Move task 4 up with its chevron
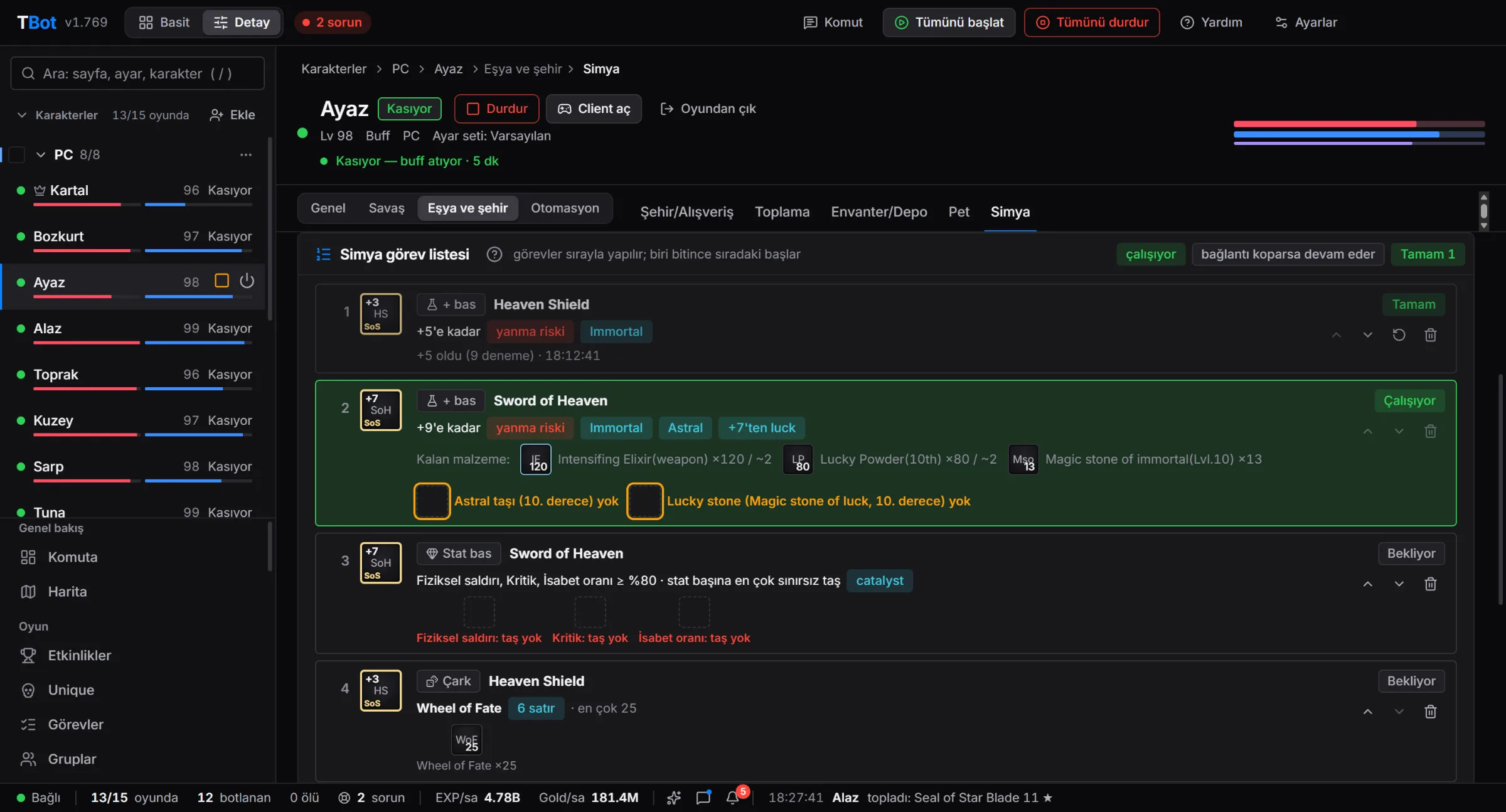Screen dimensions: 1506x812 (x=1367, y=712)
